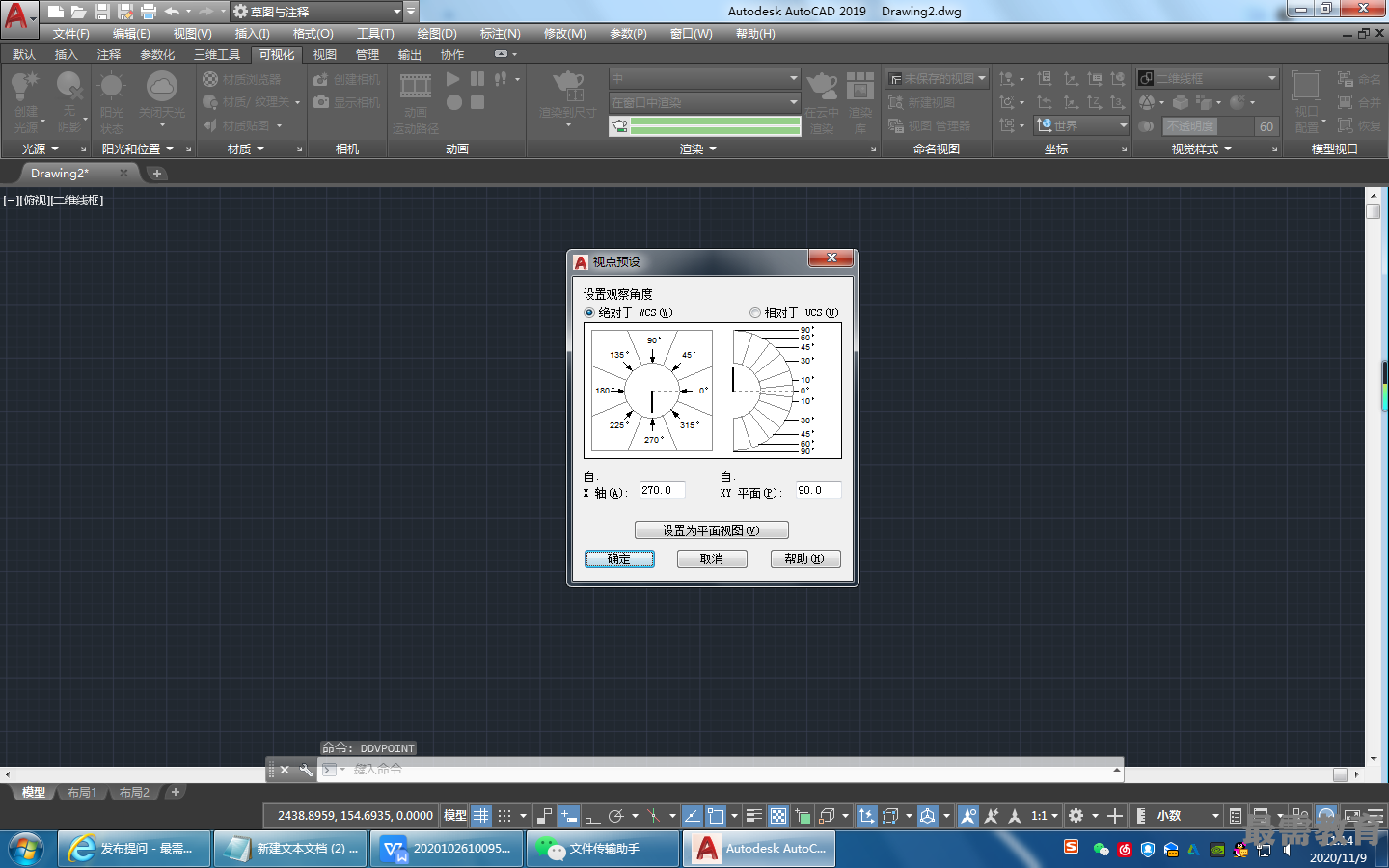Toggle snap mode dots icon in status bar

(x=504, y=816)
